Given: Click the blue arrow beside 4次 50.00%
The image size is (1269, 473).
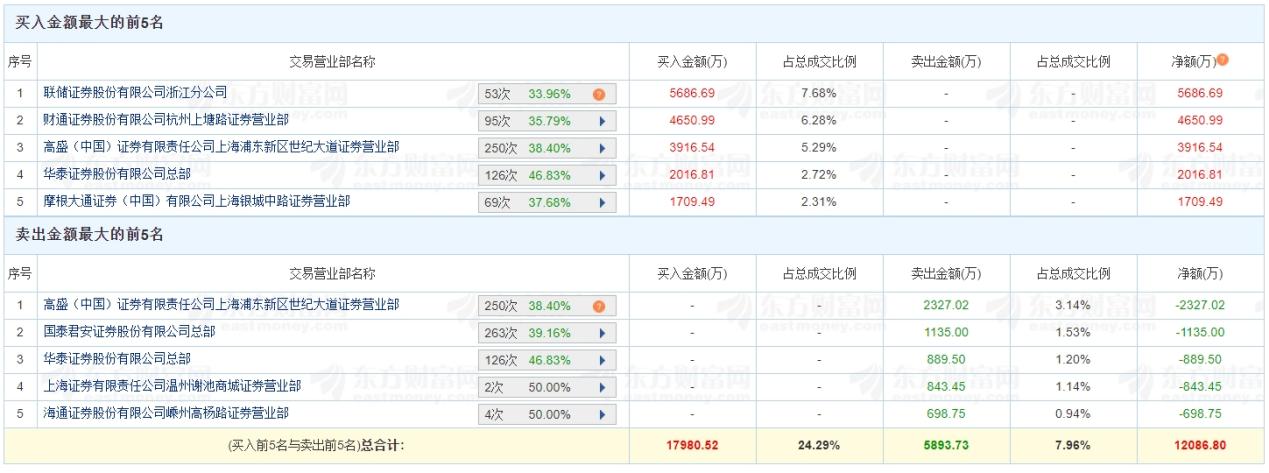Looking at the screenshot, I should 601,414.
